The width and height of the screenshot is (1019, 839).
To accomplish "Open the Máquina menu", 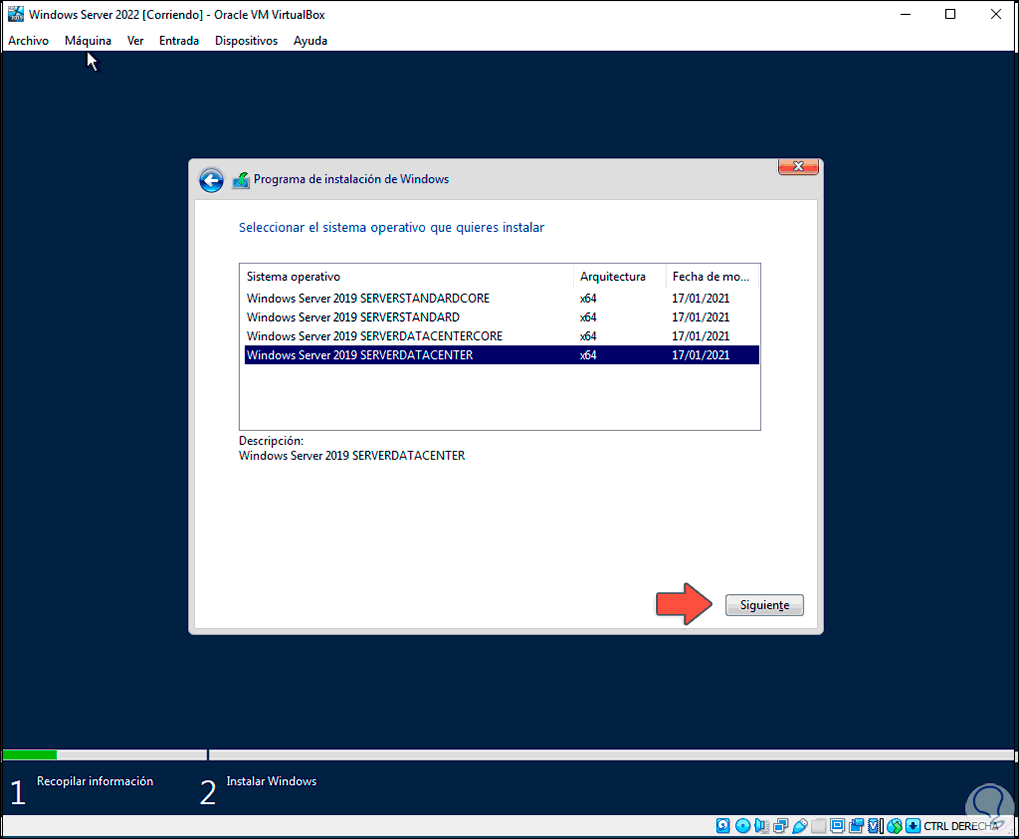I will 88,40.
